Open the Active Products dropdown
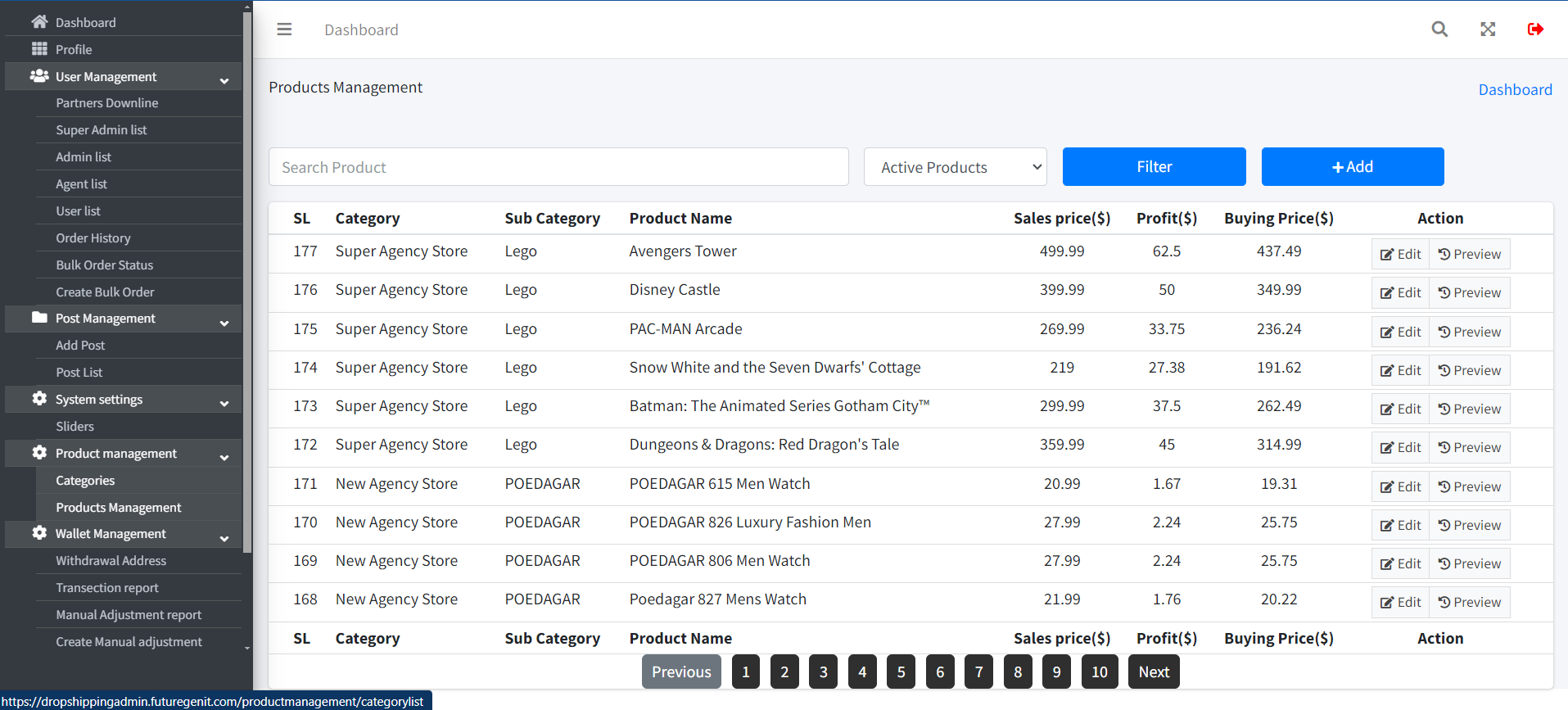Viewport: 1568px width, 710px height. pos(955,167)
